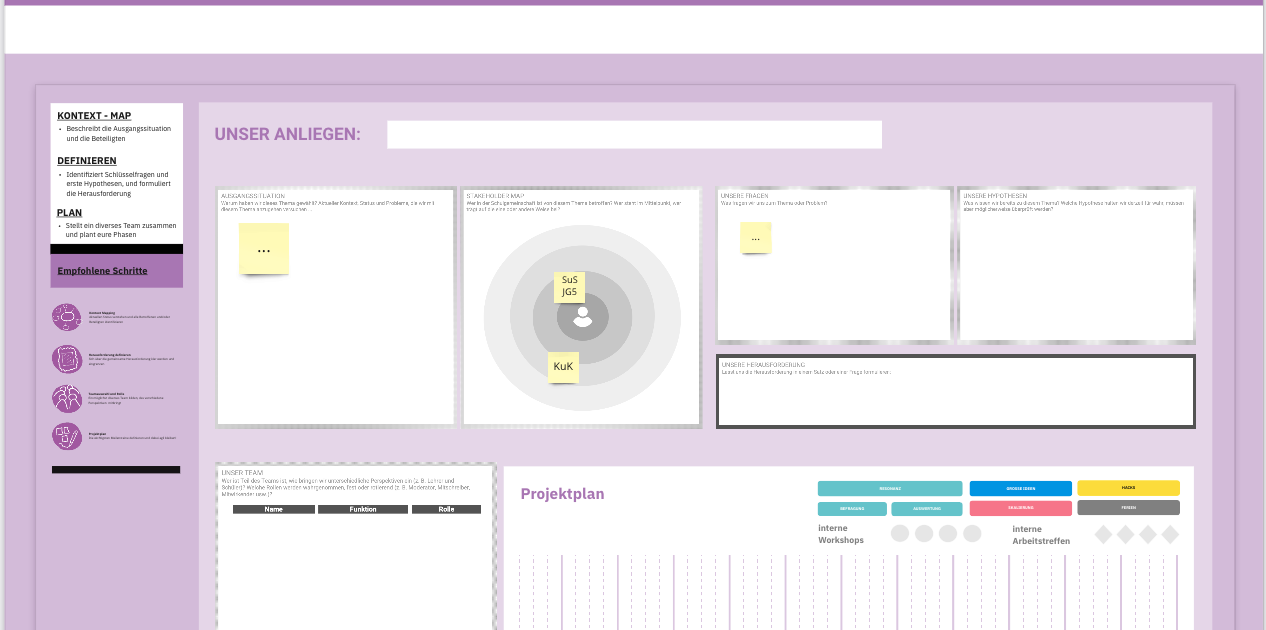Click the last grey workshop circle marker
This screenshot has width=1266, height=630.
point(972,534)
